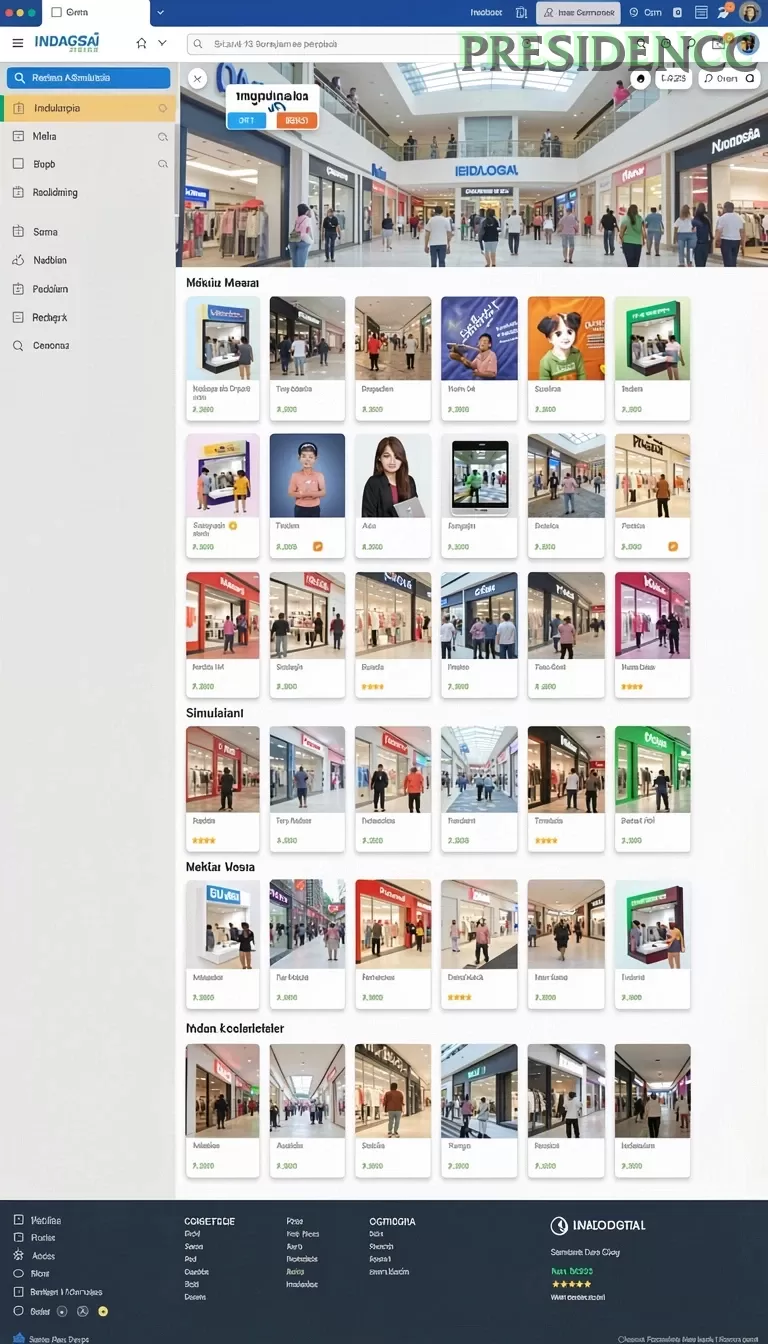The width and height of the screenshot is (768, 1344).
Task: Close the banner with round X button
Action: coord(197,78)
